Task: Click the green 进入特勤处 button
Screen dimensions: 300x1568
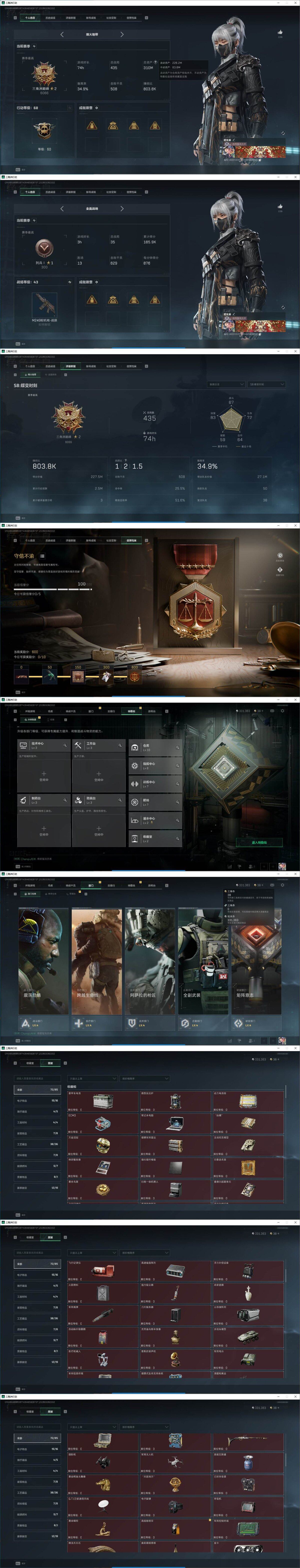Action: click(259, 842)
